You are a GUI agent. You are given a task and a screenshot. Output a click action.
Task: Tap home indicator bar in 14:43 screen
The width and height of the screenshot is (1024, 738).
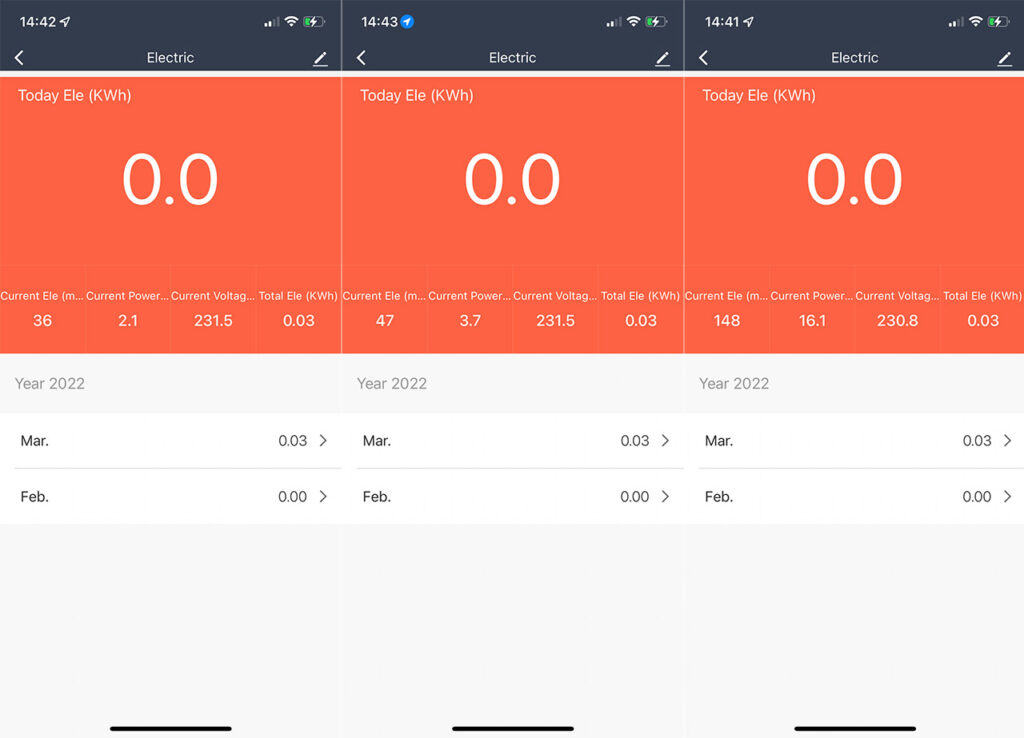[x=512, y=728]
